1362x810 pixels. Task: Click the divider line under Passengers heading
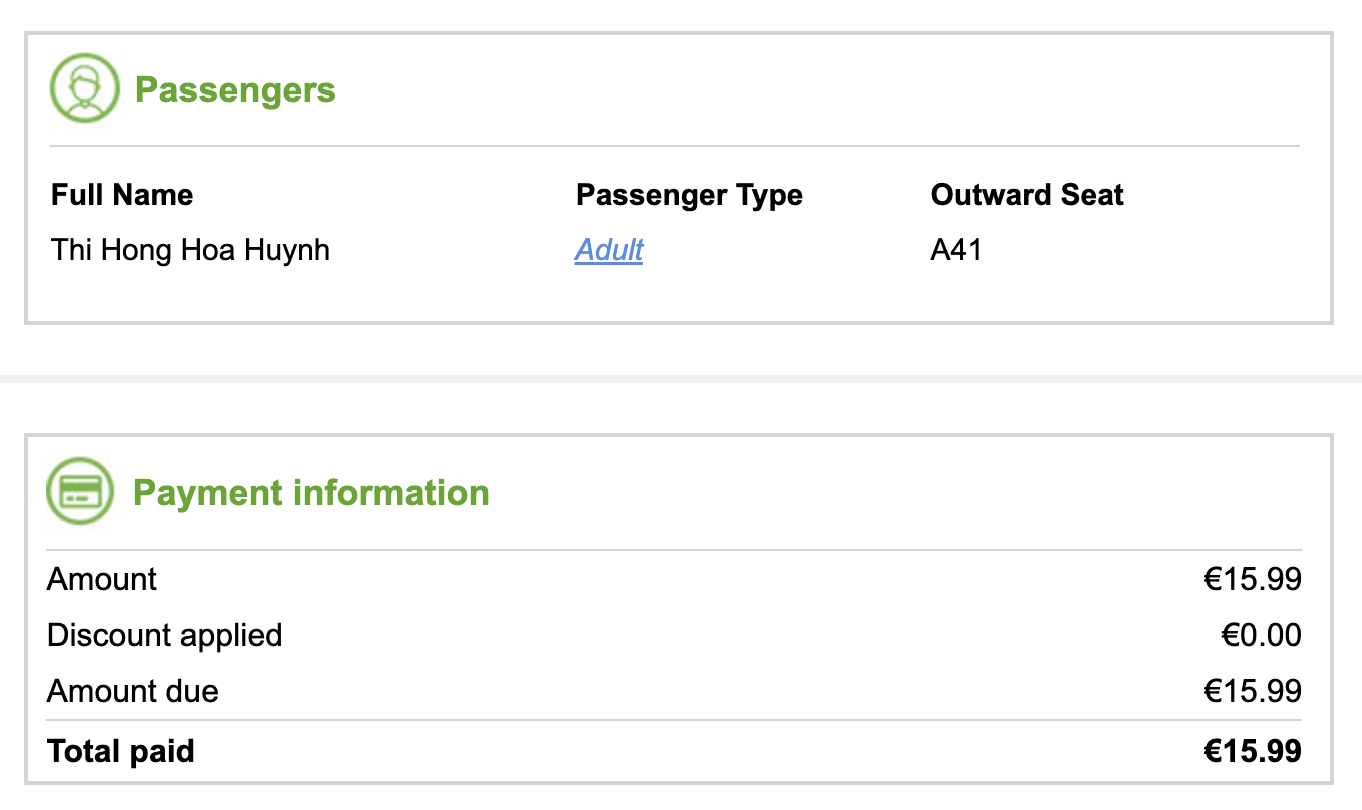coord(675,147)
